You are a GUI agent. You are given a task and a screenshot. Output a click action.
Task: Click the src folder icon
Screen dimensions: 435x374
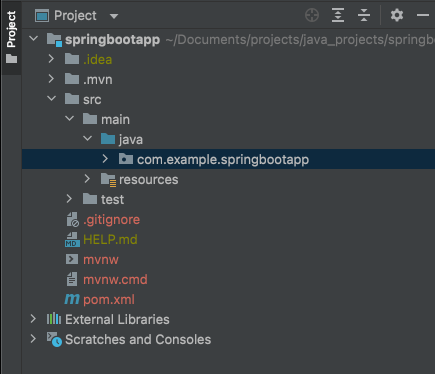click(x=72, y=99)
